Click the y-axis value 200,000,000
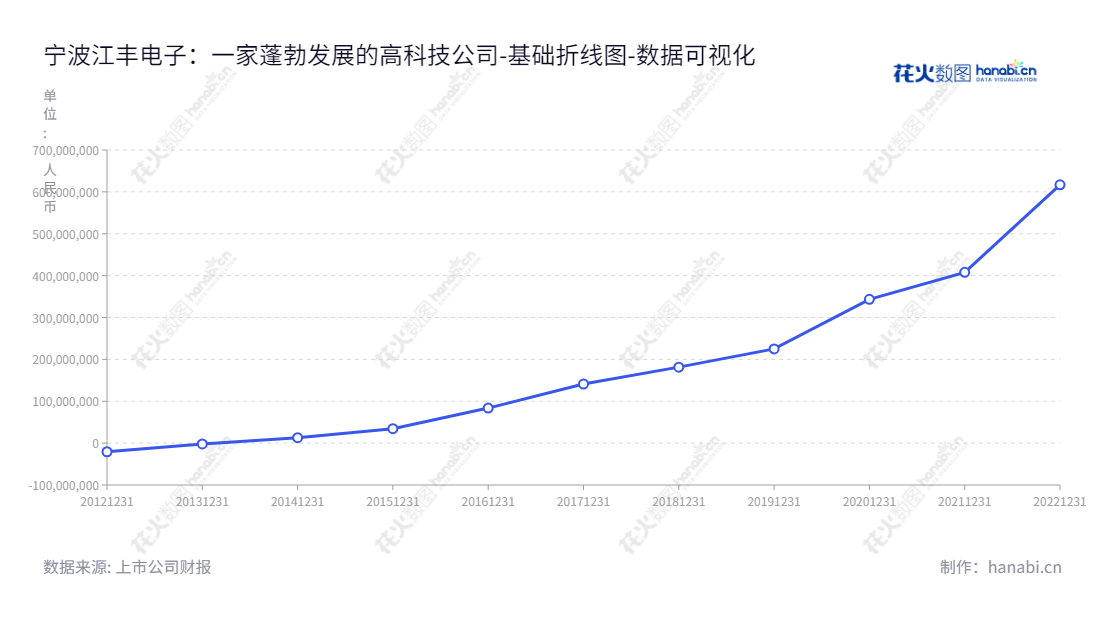Screen dimensions: 1100x620 point(65,360)
